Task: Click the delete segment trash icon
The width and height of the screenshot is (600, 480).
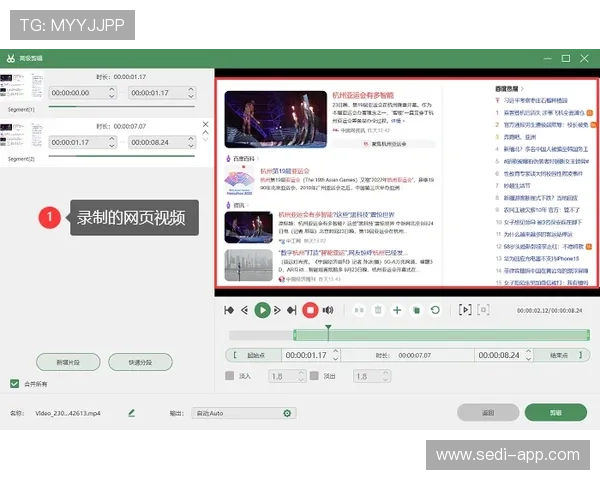Action: [x=378, y=310]
